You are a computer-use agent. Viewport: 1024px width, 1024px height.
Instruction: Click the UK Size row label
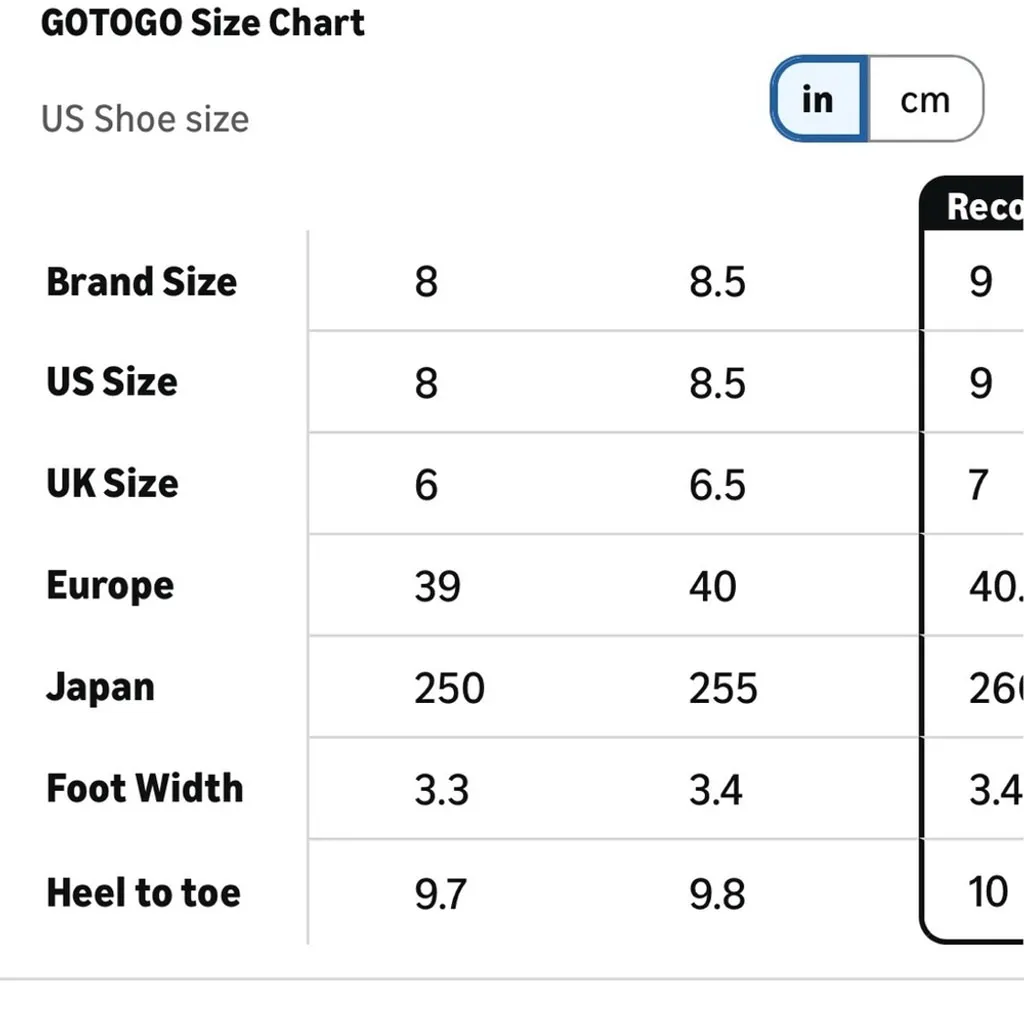[112, 484]
